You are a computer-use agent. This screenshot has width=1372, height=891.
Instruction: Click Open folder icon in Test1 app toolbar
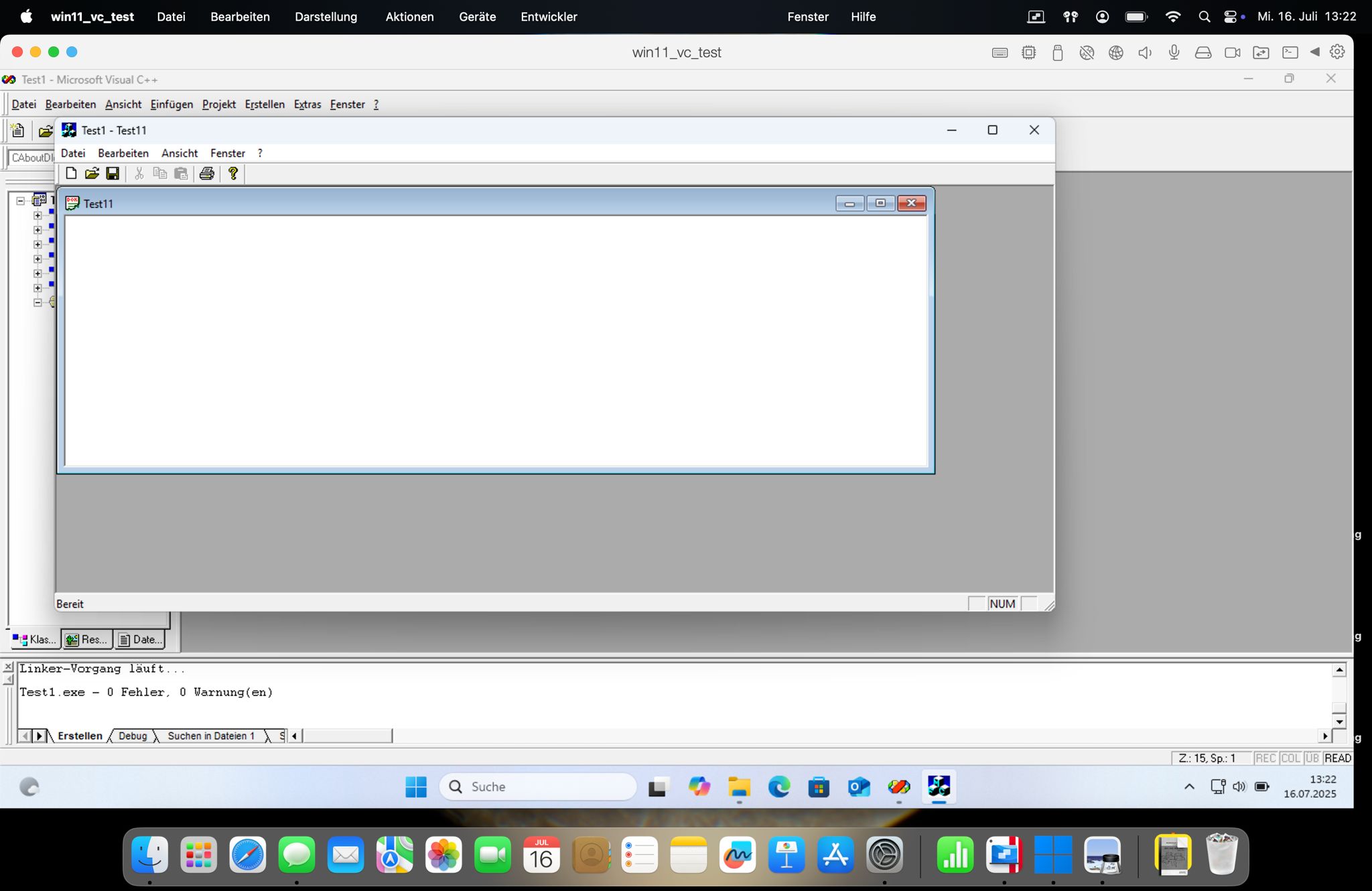[x=92, y=174]
